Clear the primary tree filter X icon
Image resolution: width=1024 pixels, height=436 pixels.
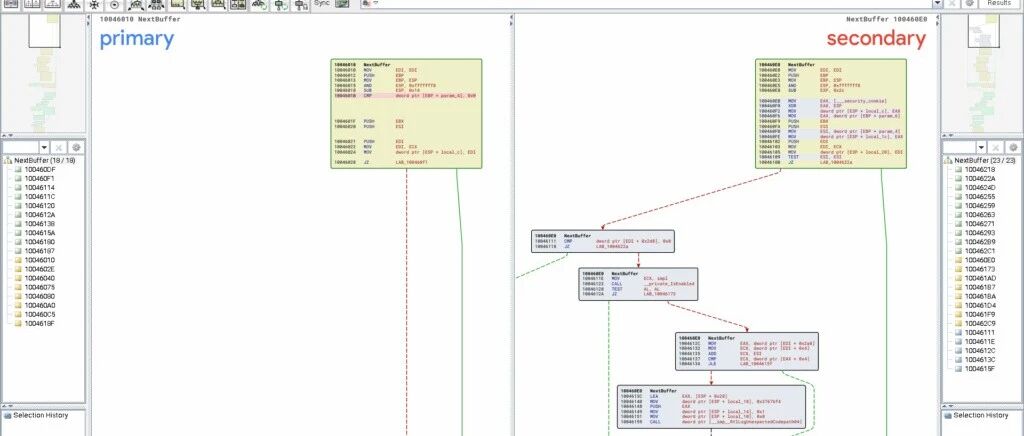[59, 148]
